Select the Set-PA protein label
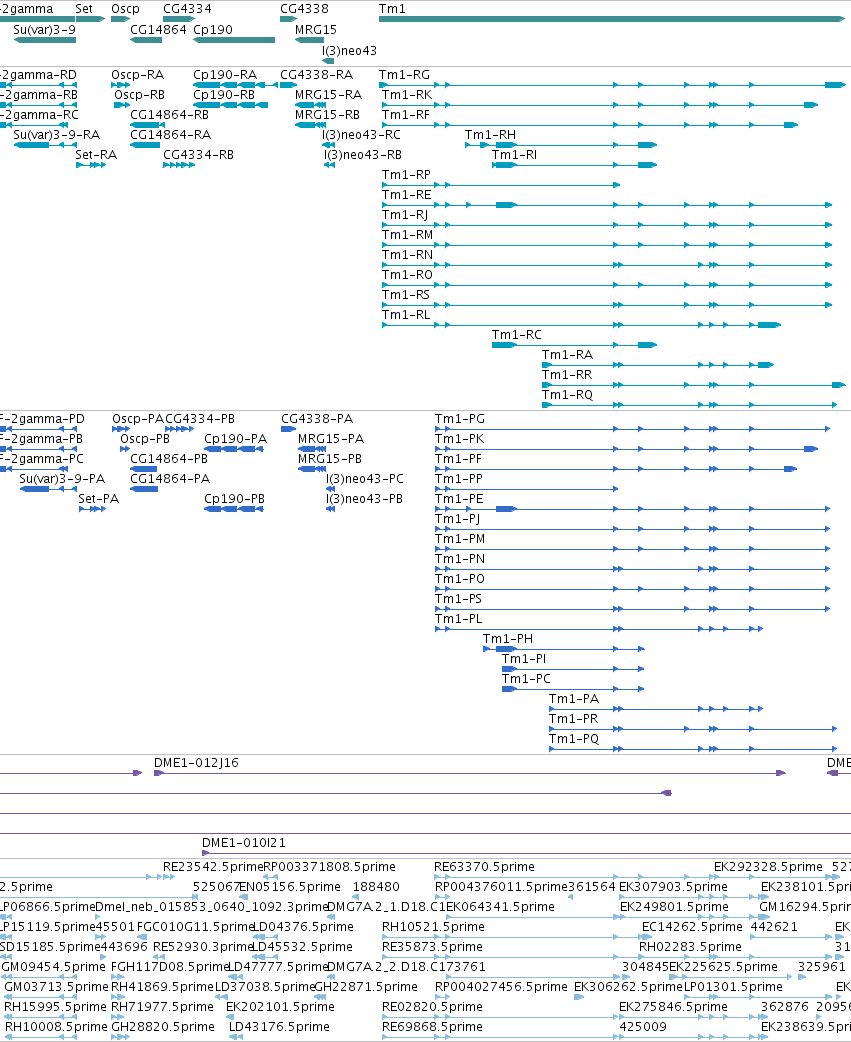 pos(99,498)
